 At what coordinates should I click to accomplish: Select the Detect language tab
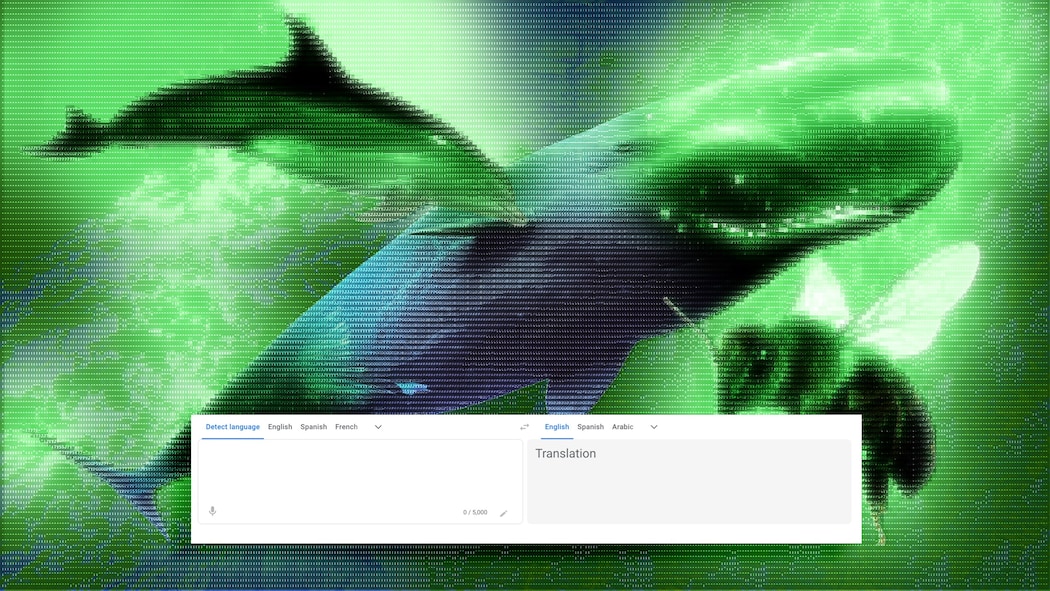(233, 426)
